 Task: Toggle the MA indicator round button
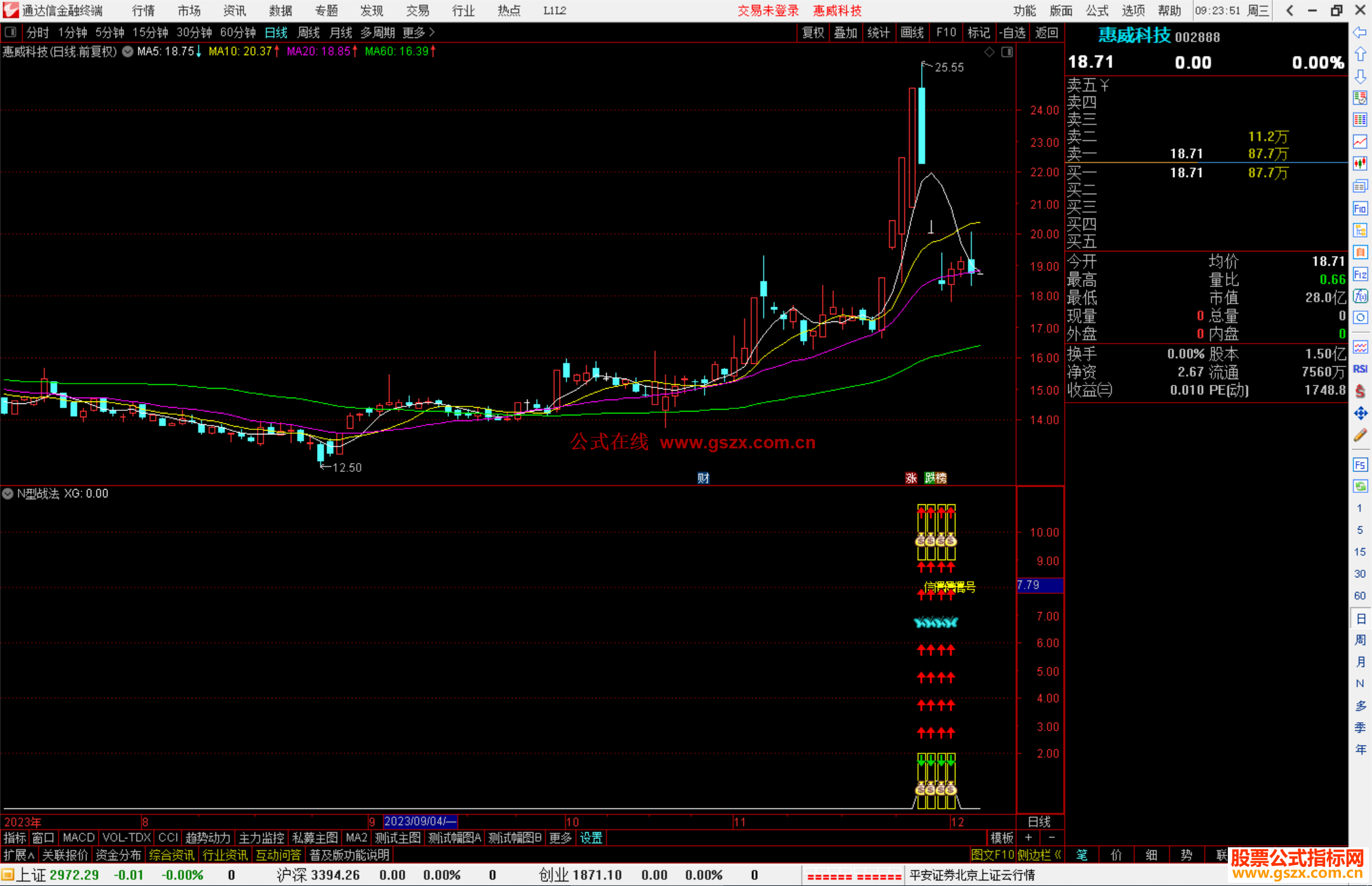coord(128,51)
